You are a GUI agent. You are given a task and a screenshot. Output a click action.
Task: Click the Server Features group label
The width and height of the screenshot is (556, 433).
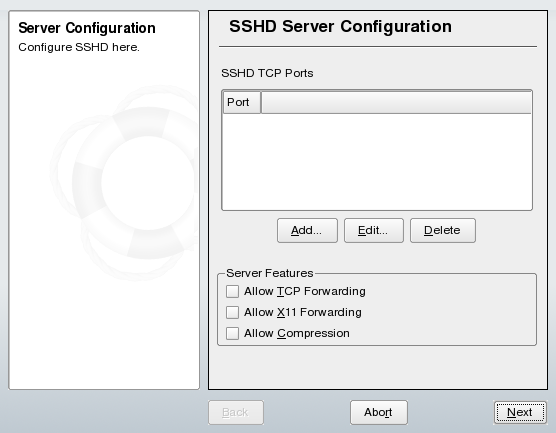269,273
